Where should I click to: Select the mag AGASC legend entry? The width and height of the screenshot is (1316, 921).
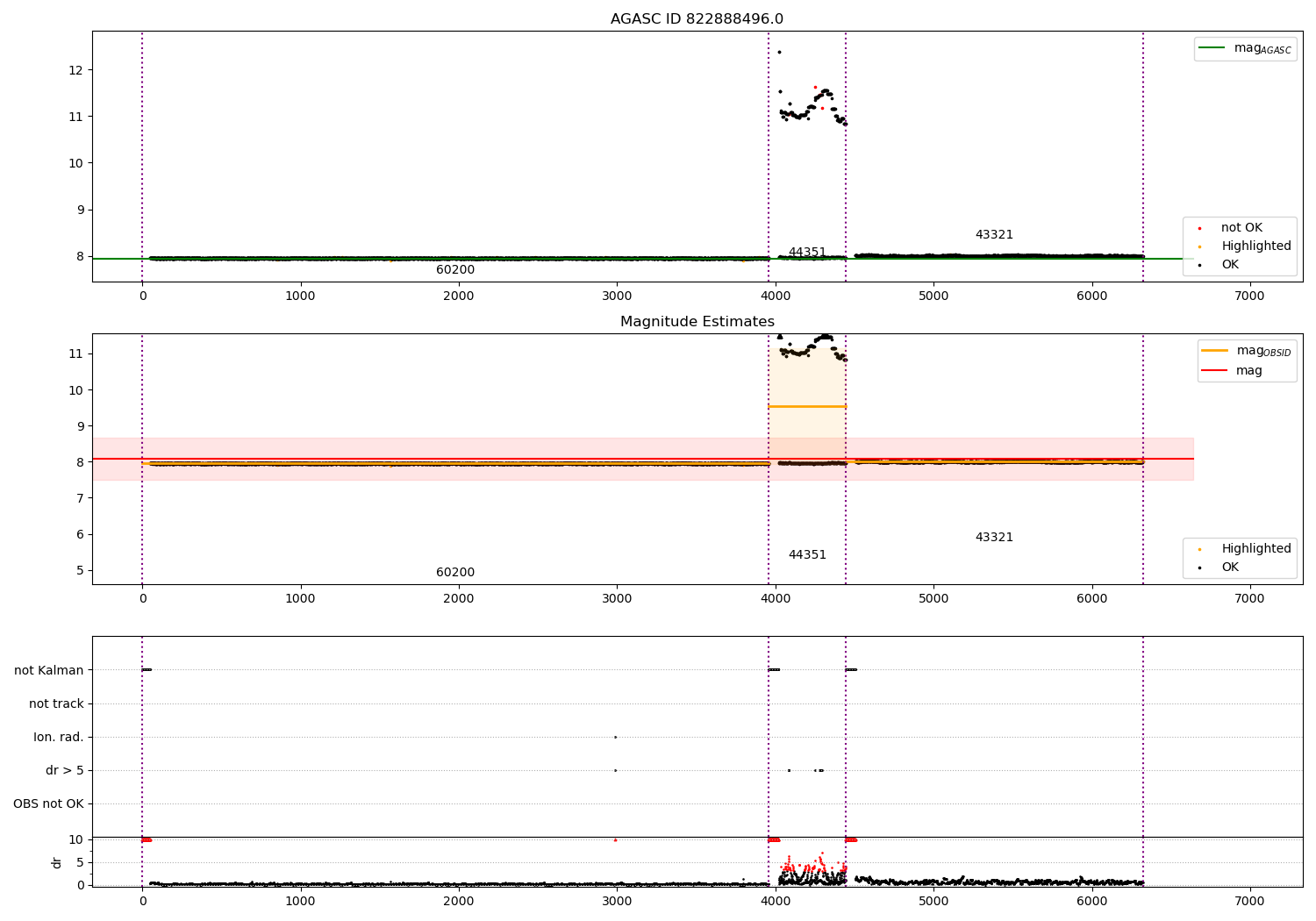coord(1245,48)
